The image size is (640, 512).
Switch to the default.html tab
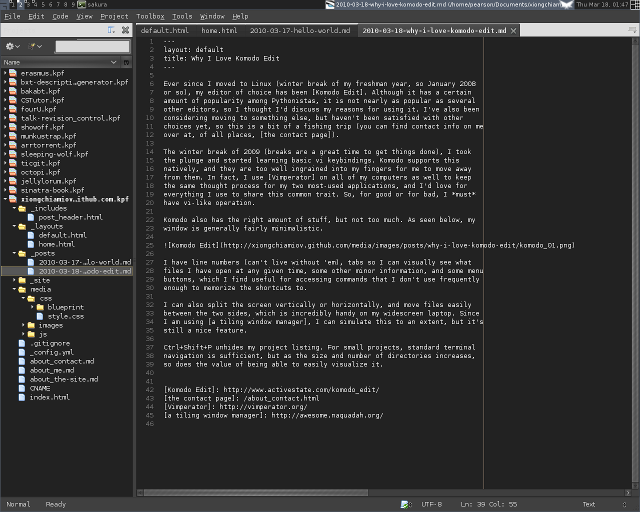click(165, 30)
